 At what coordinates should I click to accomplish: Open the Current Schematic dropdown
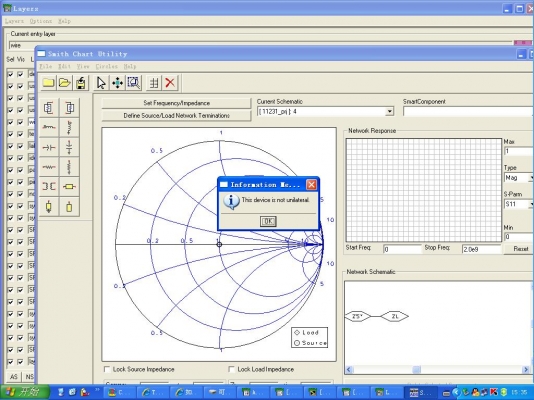coord(389,112)
